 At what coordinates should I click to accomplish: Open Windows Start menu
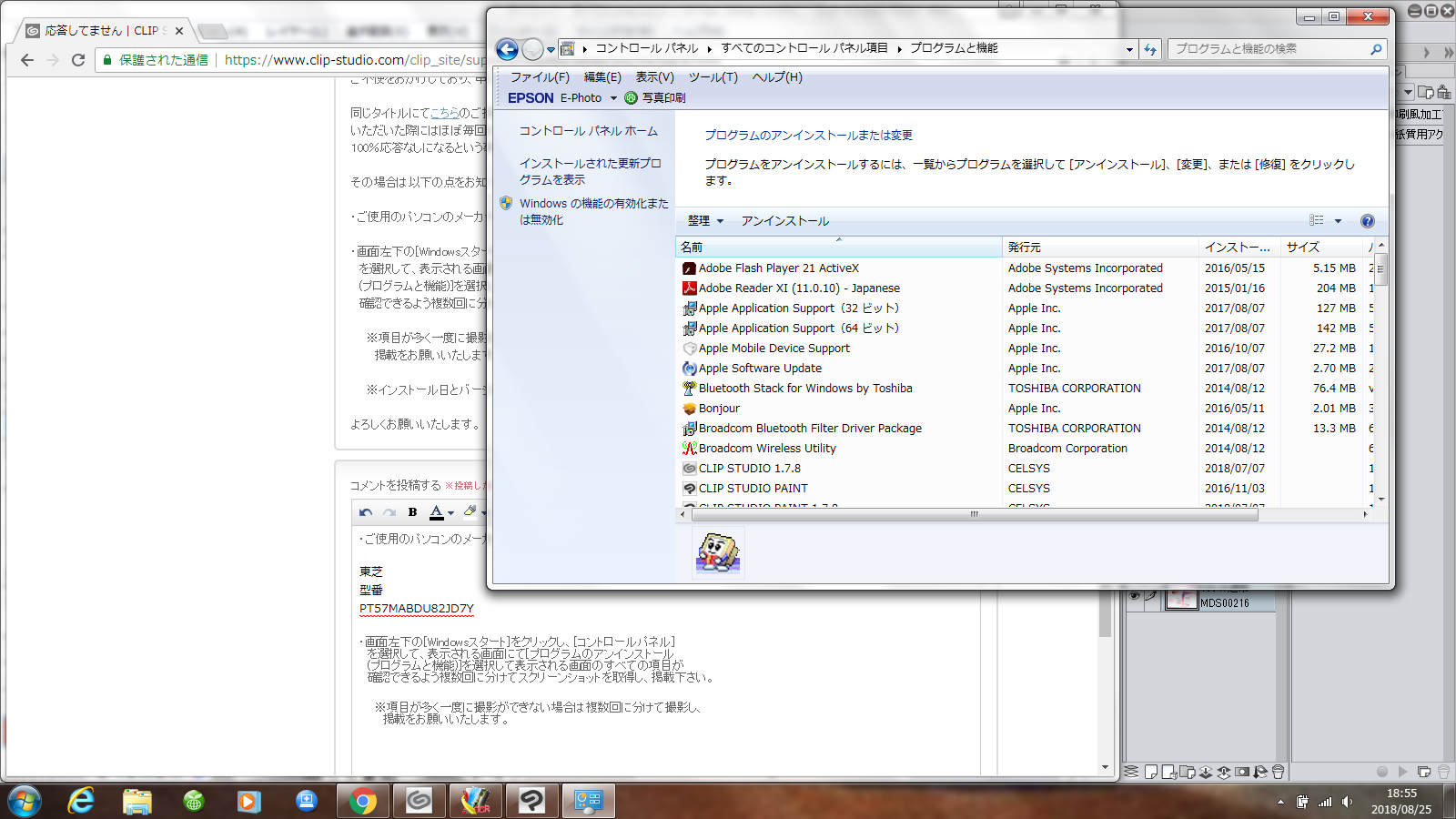25,801
